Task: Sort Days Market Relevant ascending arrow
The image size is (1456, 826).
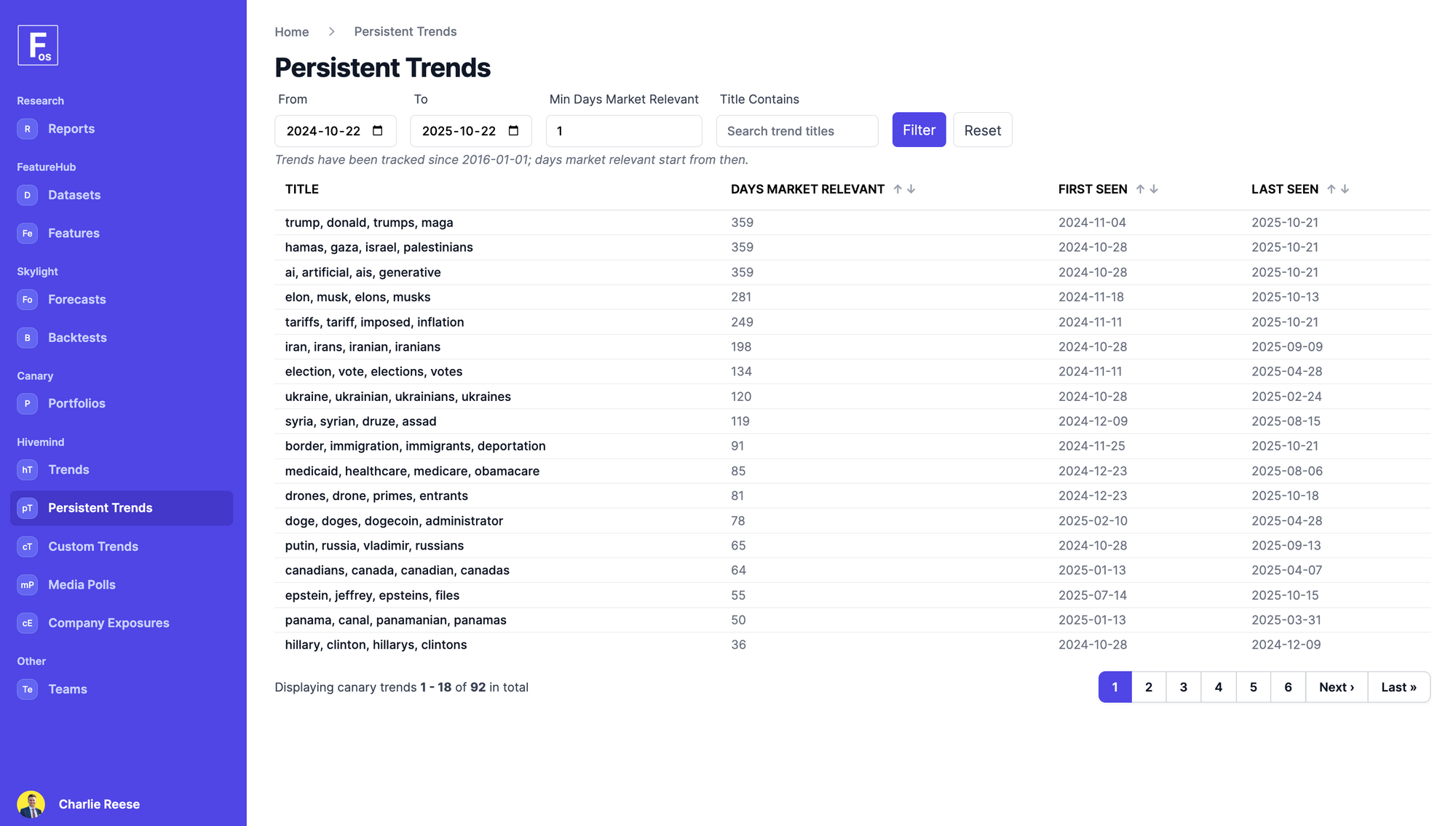Action: pyautogui.click(x=898, y=189)
